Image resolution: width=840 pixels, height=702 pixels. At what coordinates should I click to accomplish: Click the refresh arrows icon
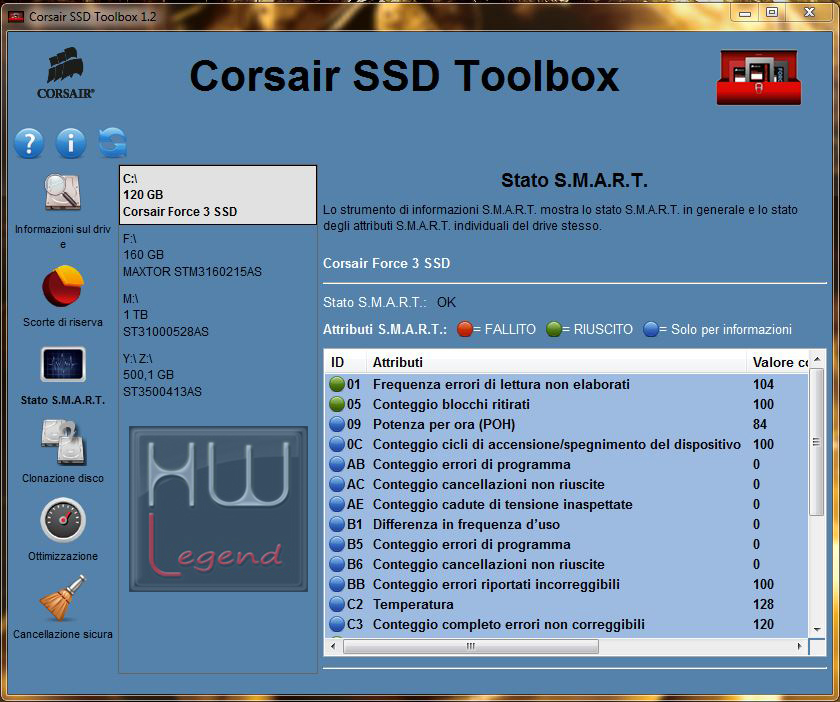112,143
